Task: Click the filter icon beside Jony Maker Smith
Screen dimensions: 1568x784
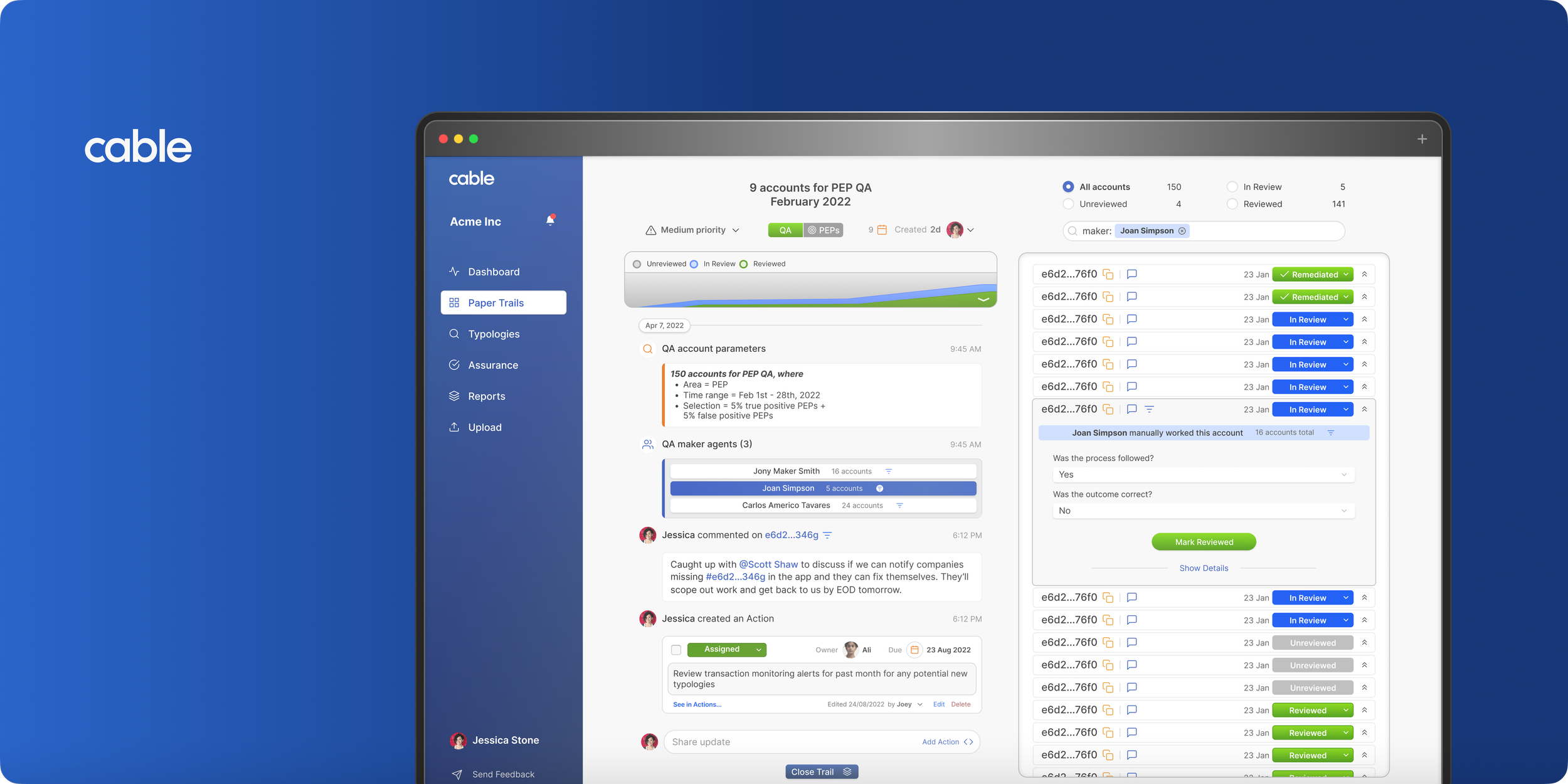Action: (x=888, y=471)
